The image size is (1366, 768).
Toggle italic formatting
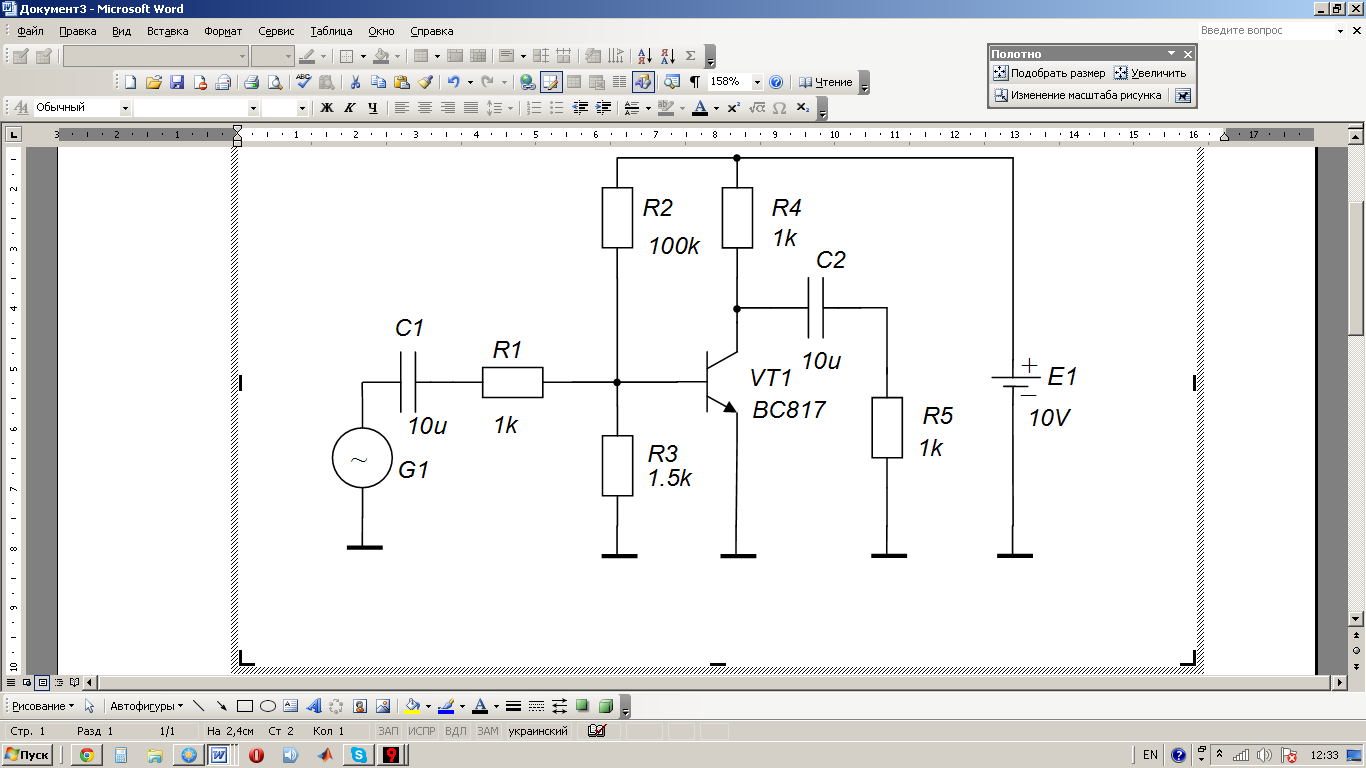[349, 107]
